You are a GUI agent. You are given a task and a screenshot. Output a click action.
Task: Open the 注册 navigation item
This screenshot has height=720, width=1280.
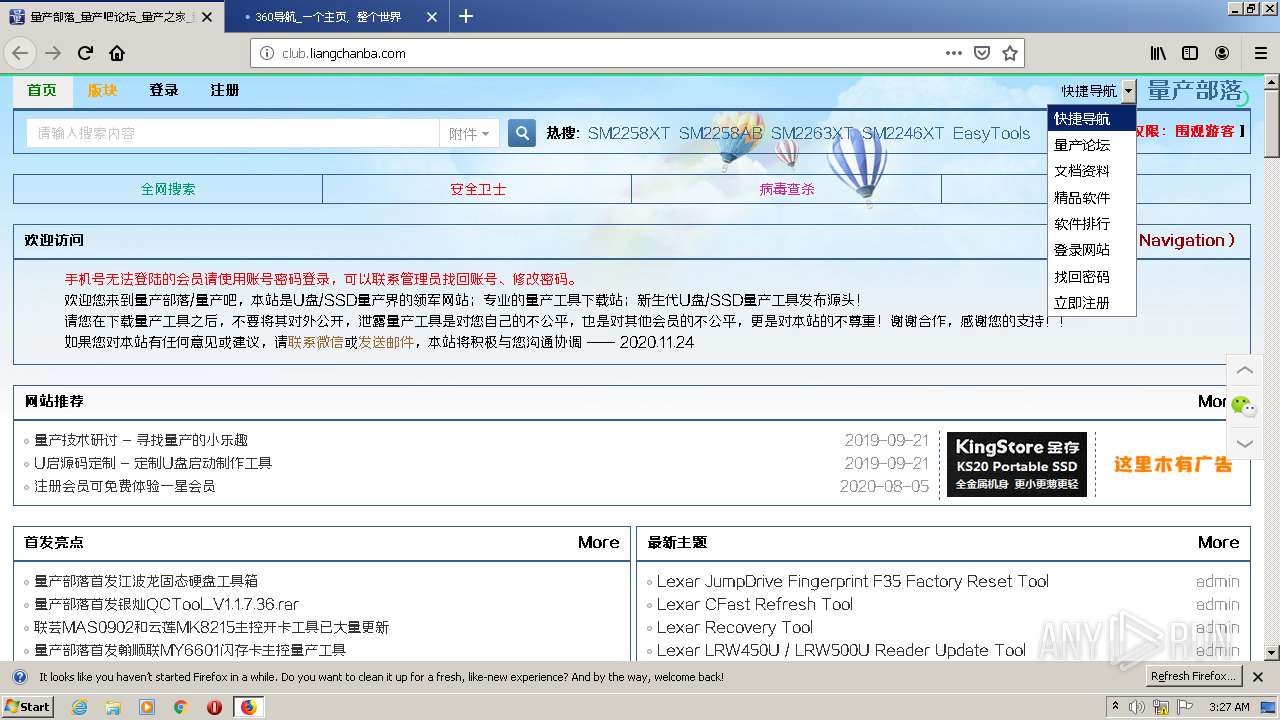tap(225, 90)
